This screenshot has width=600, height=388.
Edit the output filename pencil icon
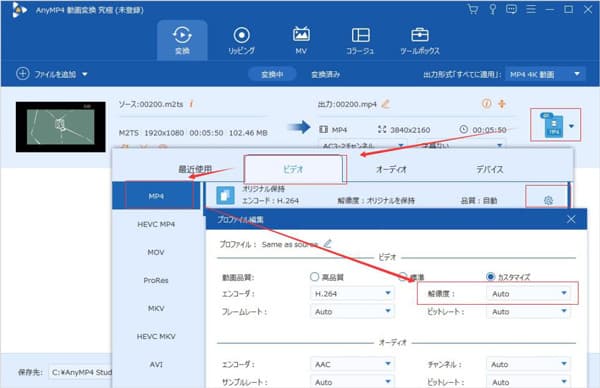pos(386,104)
